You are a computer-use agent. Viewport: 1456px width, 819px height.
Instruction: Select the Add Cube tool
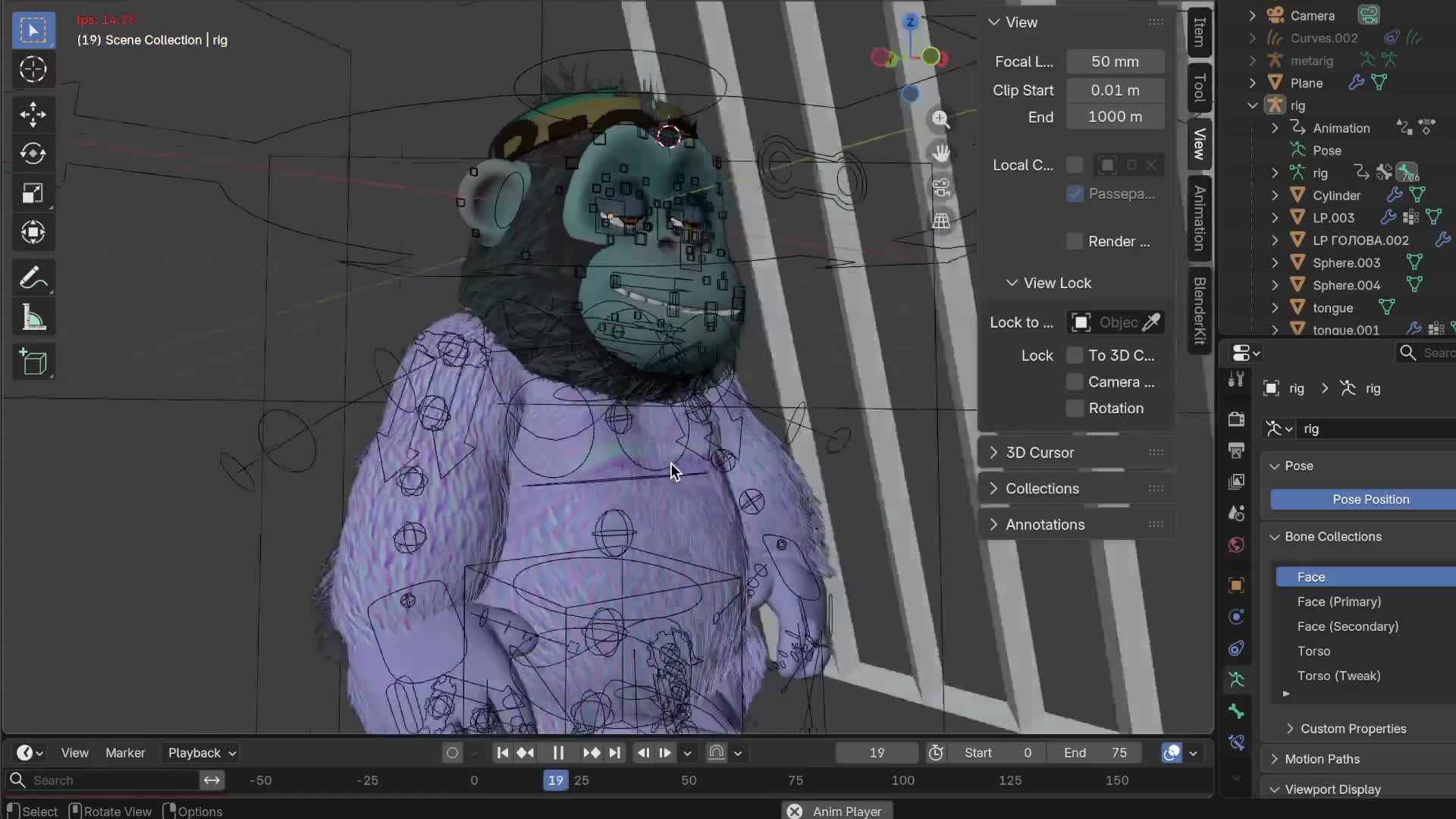pyautogui.click(x=33, y=362)
